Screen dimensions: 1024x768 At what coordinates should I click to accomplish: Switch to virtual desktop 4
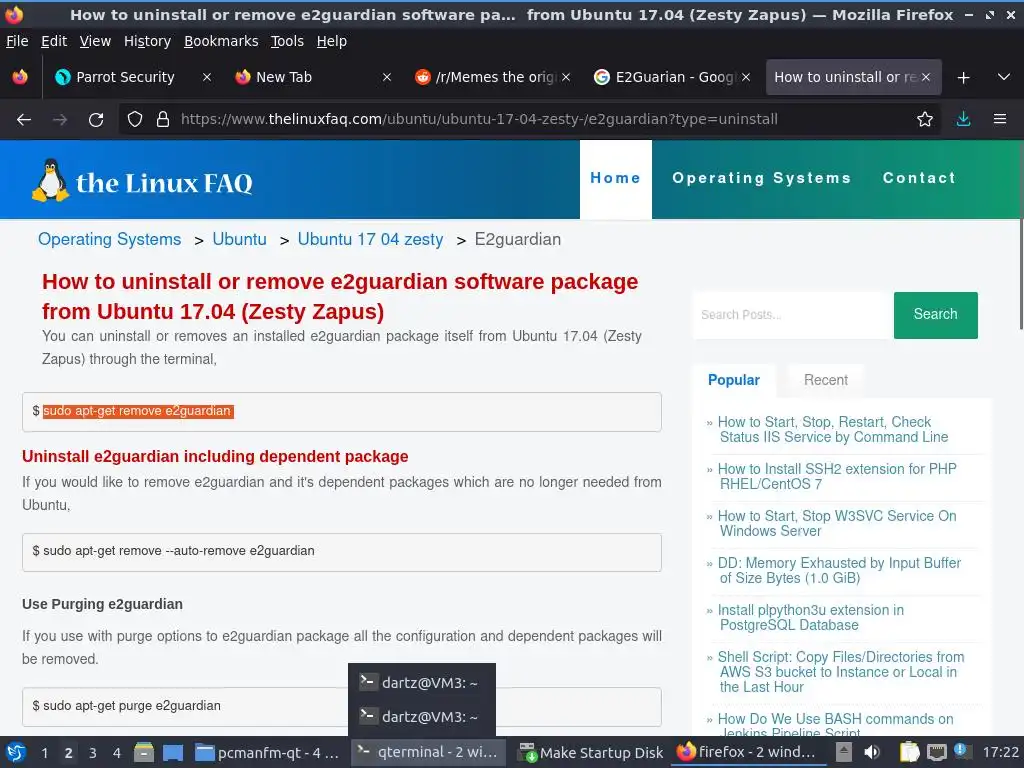tap(117, 753)
